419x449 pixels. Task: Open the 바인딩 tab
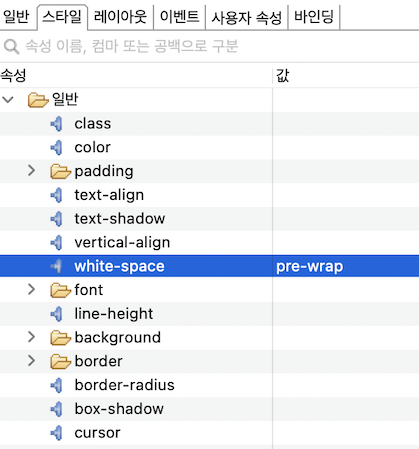pos(314,17)
